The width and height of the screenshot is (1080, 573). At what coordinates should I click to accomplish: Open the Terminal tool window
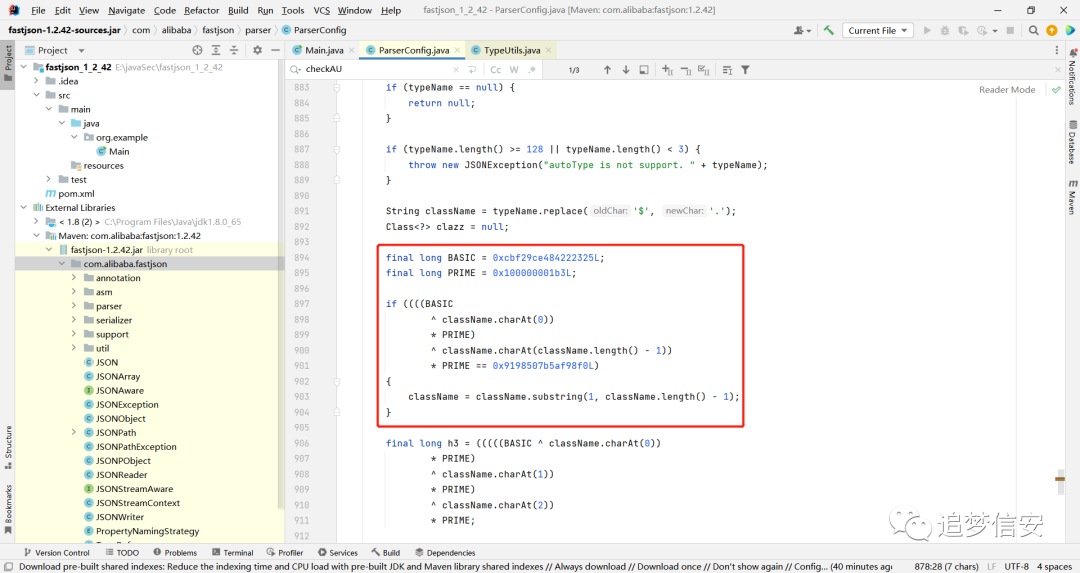[x=233, y=552]
